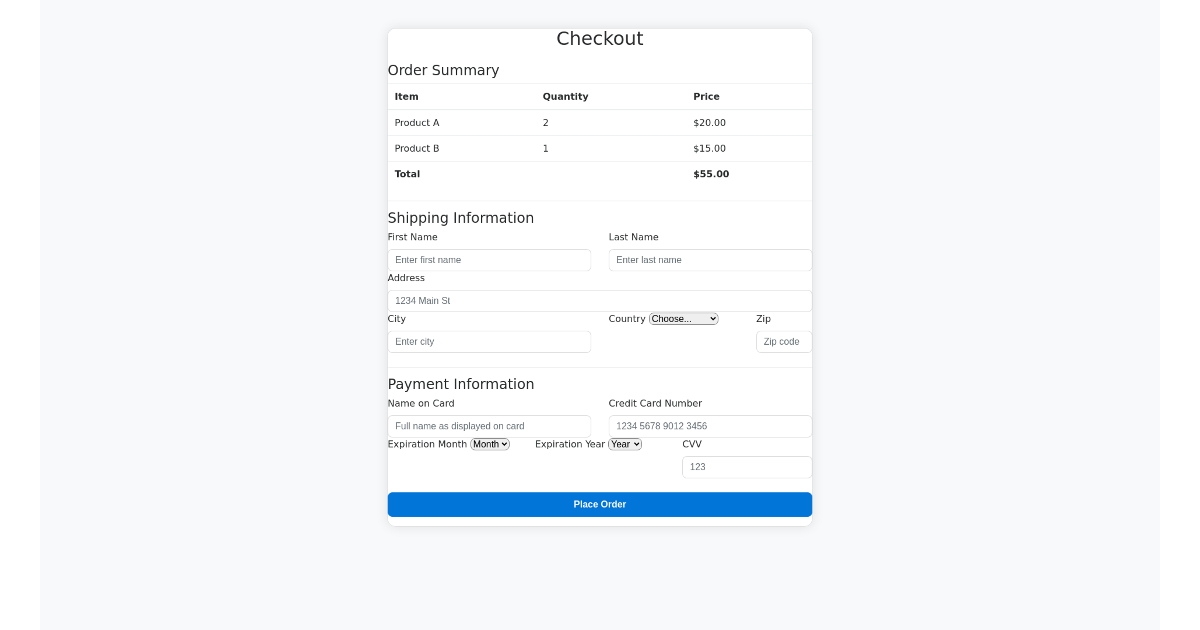Click the Order Summary heading

(x=443, y=70)
